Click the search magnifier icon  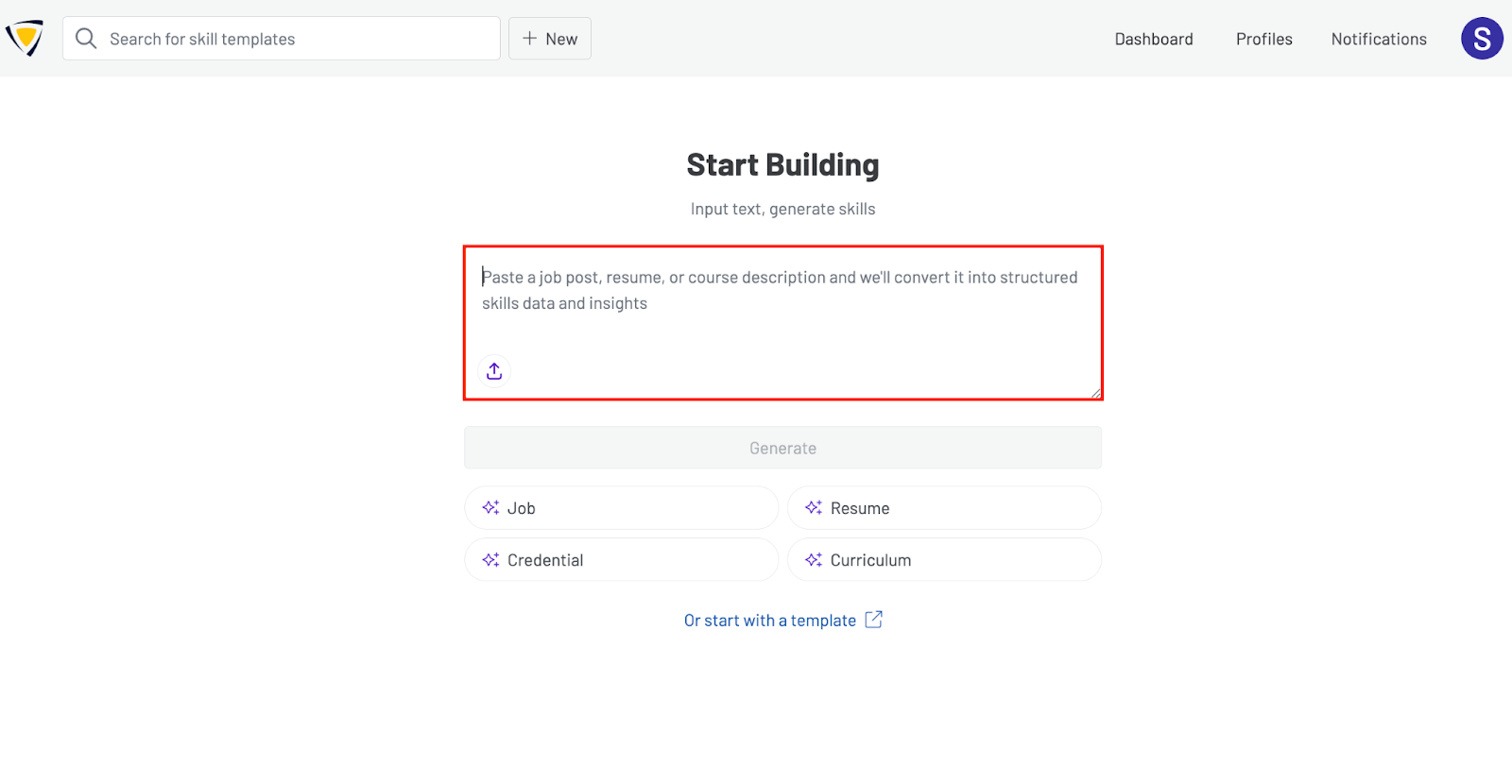tap(86, 39)
